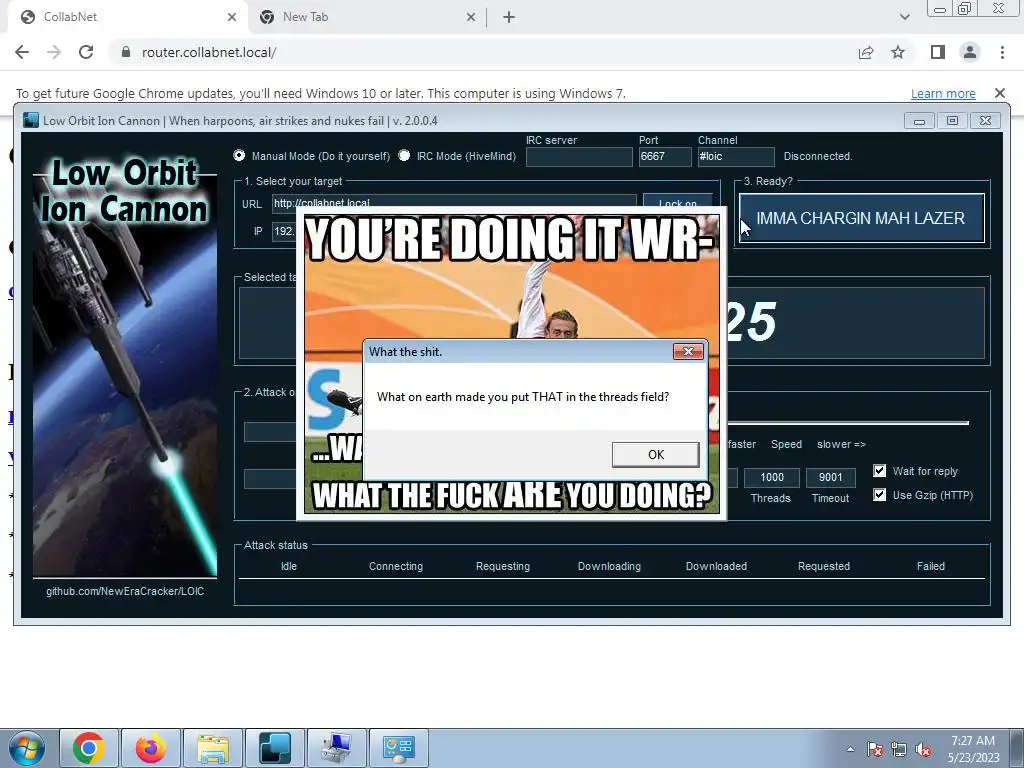Click the Timeout field showing 9001
Screen dimensions: 1024x768
pos(831,477)
